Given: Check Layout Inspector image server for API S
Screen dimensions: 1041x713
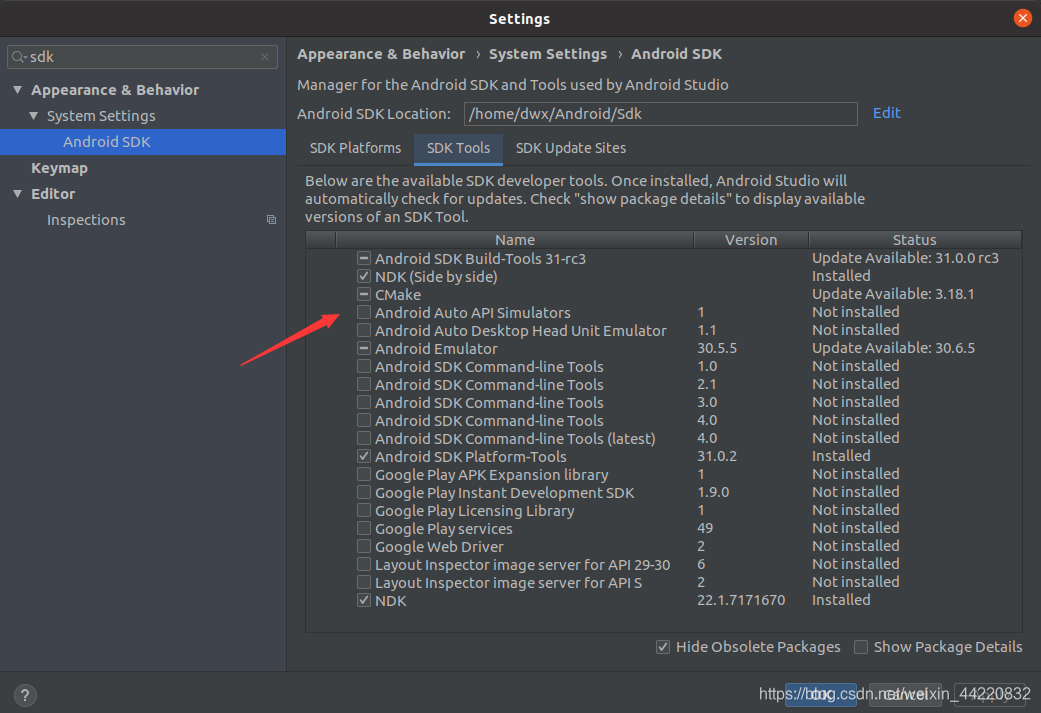Looking at the screenshot, I should (364, 582).
